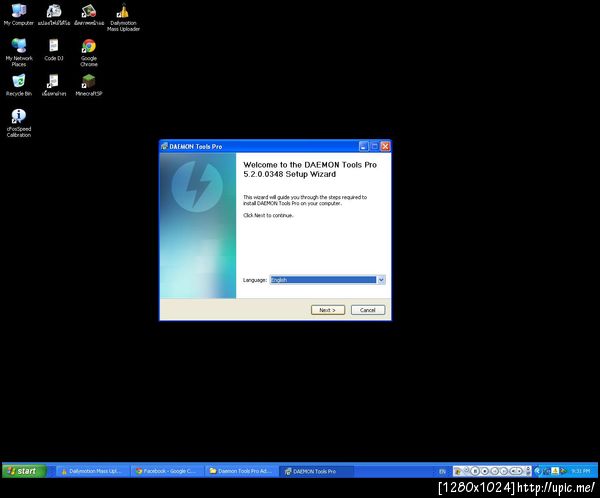
Task: Open the Windows Start menu
Action: [24, 471]
